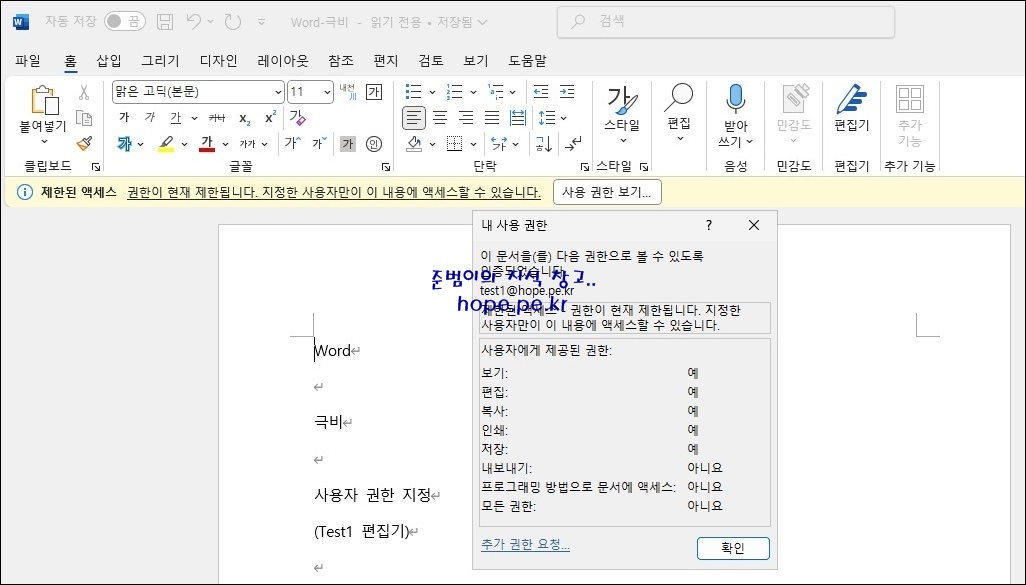Click 확인 in permissions dialog
The height and width of the screenshot is (585, 1026).
coord(733,548)
